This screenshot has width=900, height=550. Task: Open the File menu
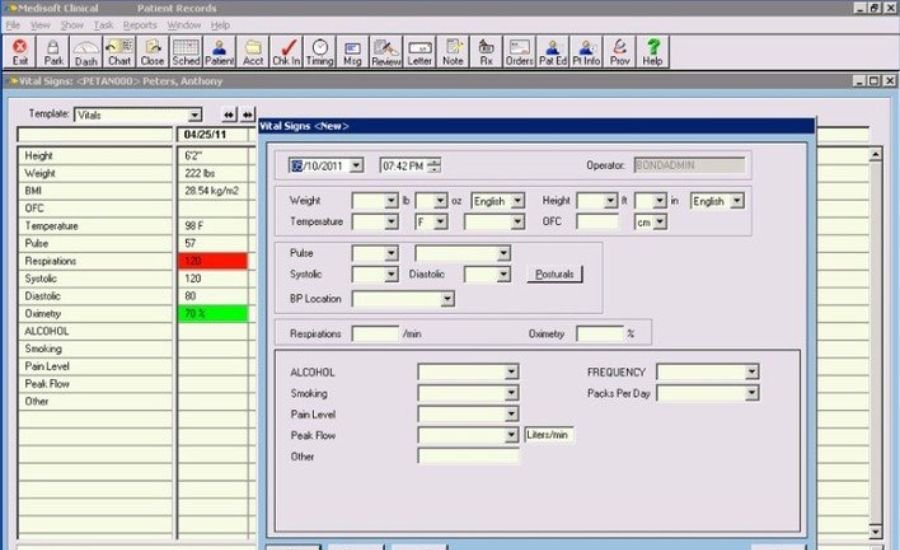13,25
